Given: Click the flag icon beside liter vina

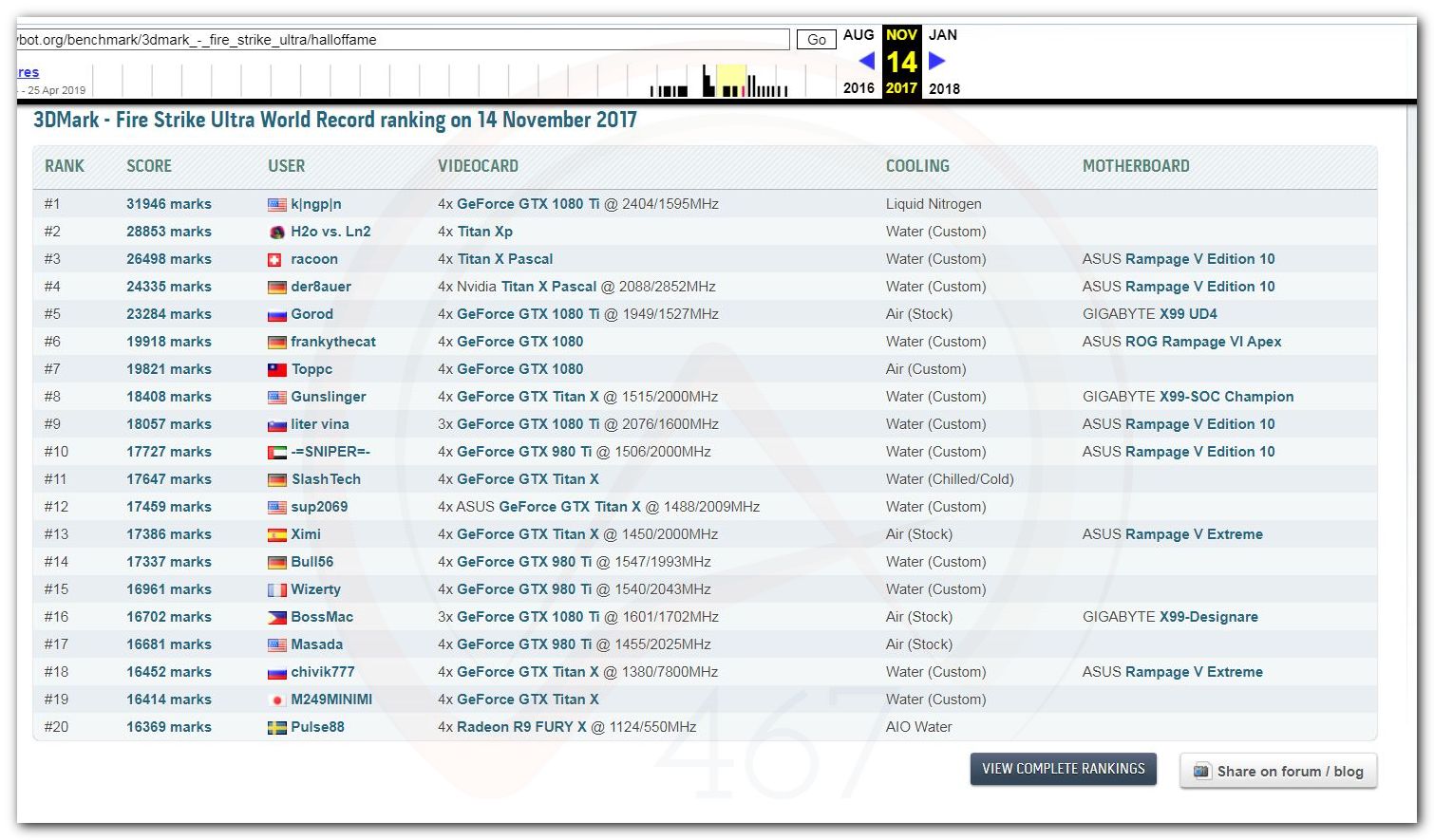Looking at the screenshot, I should [x=276, y=424].
